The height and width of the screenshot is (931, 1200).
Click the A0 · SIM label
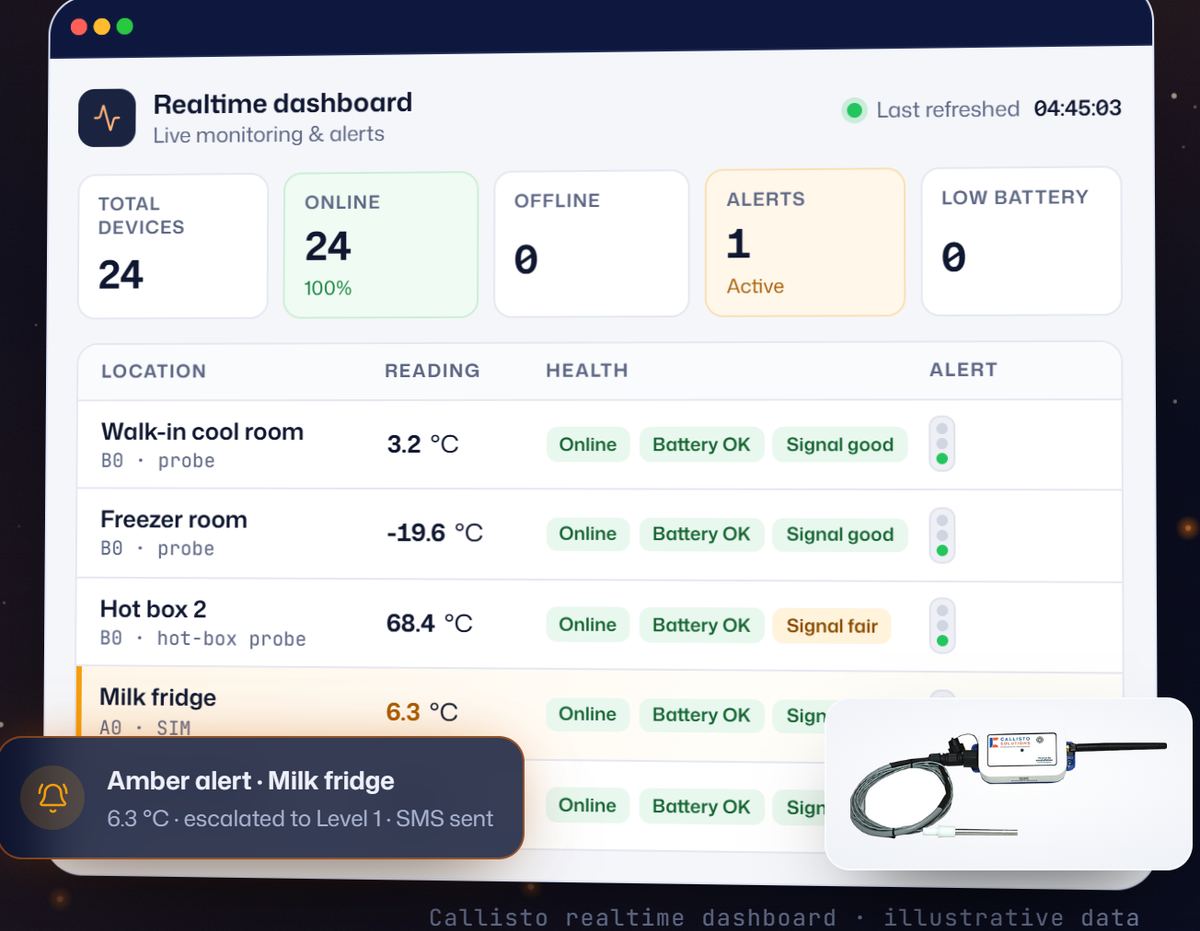click(x=145, y=727)
